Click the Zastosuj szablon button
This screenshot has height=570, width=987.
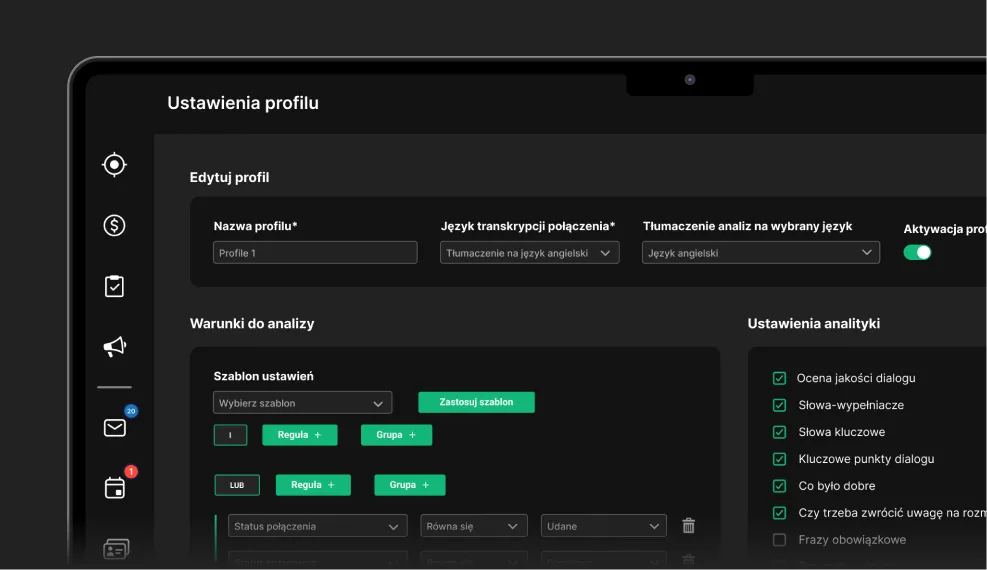pos(476,402)
